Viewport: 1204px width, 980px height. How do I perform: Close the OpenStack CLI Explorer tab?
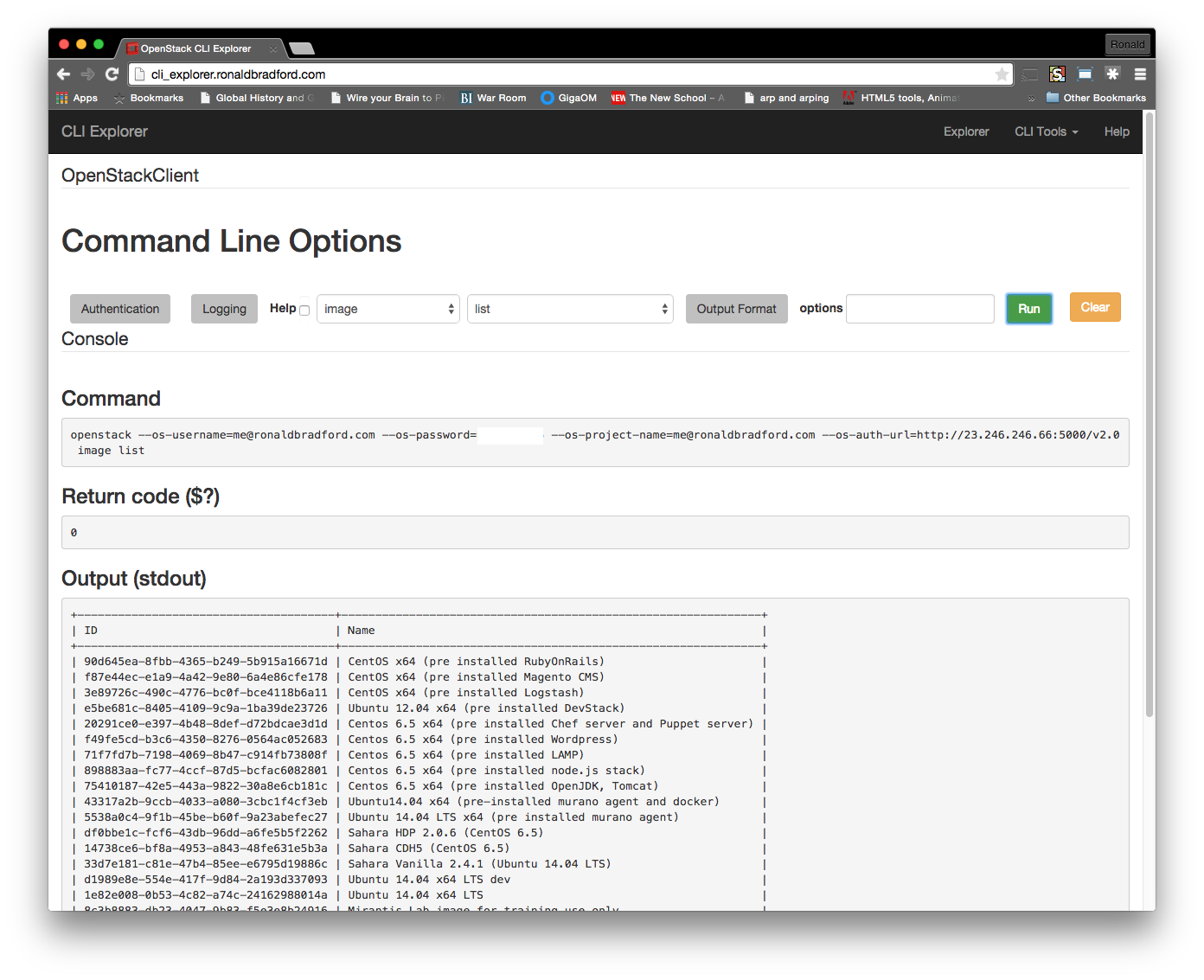coord(273,48)
